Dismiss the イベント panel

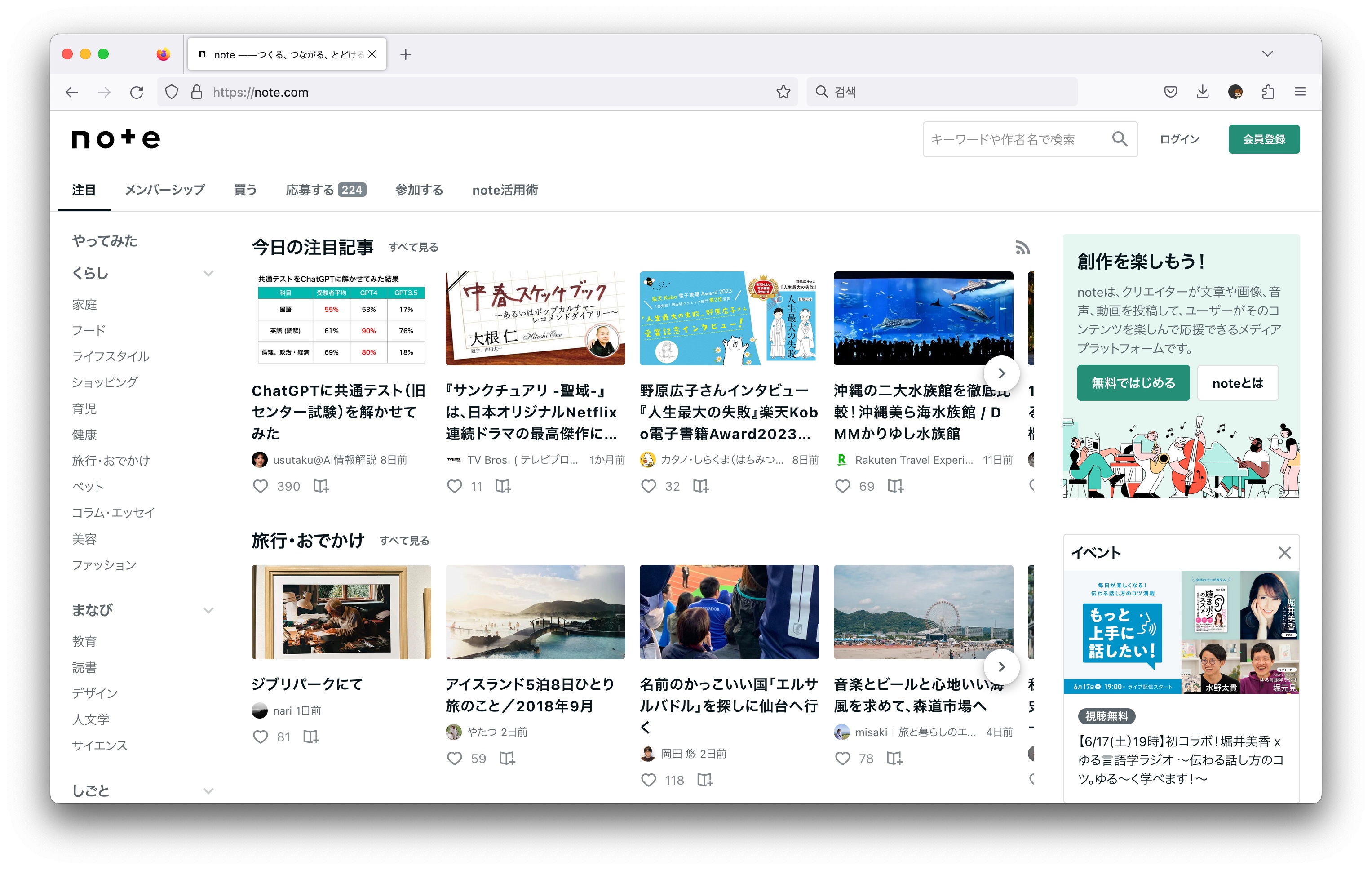tap(1284, 552)
